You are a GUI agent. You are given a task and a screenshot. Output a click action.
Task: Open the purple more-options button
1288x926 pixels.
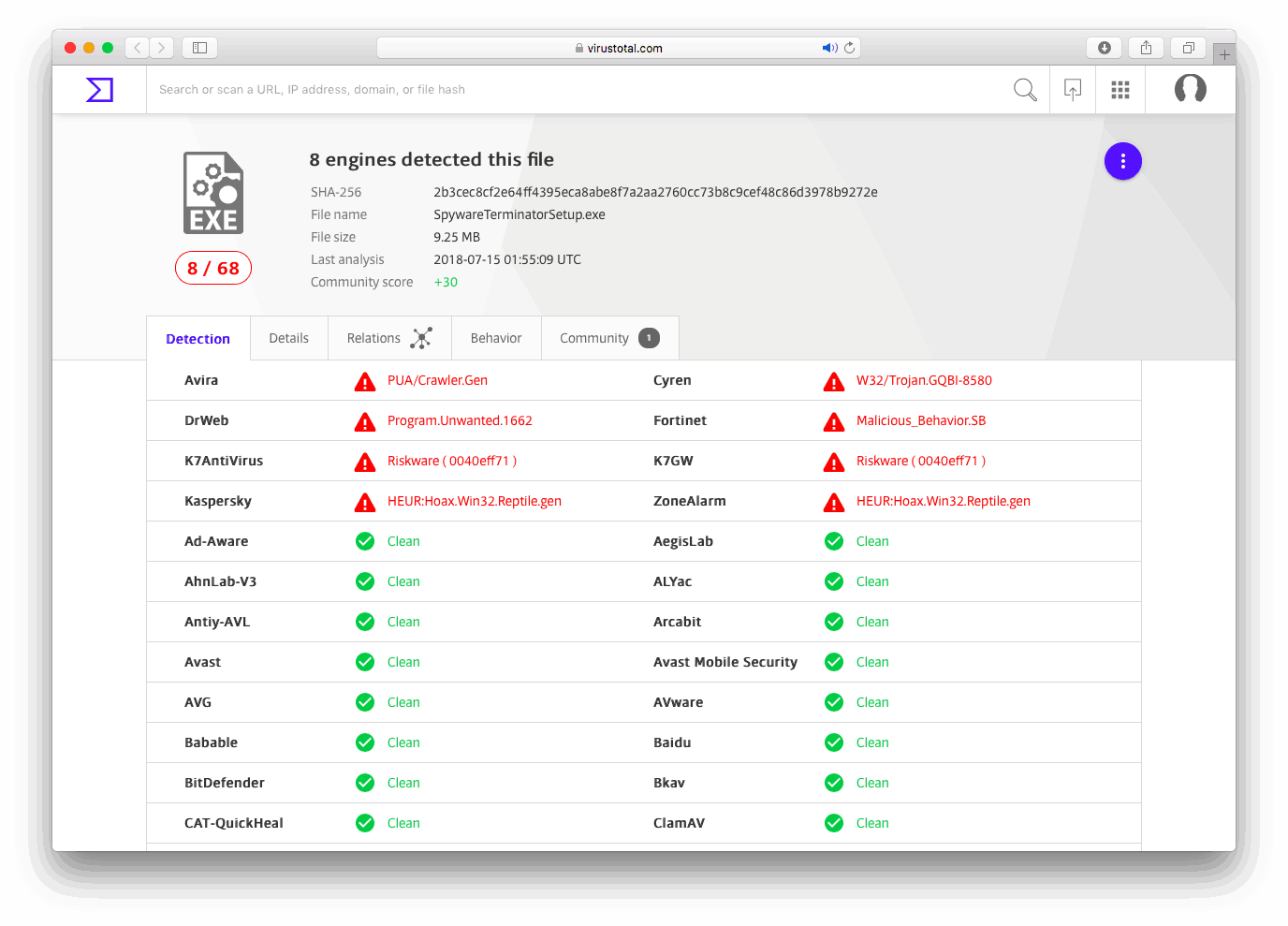tap(1123, 161)
